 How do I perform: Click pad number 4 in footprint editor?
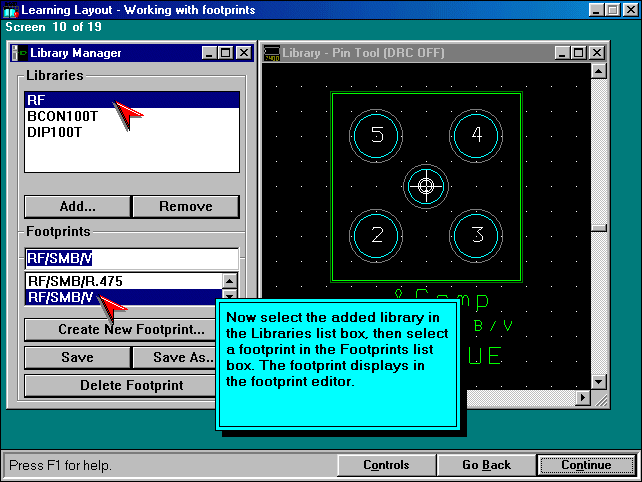pos(476,136)
